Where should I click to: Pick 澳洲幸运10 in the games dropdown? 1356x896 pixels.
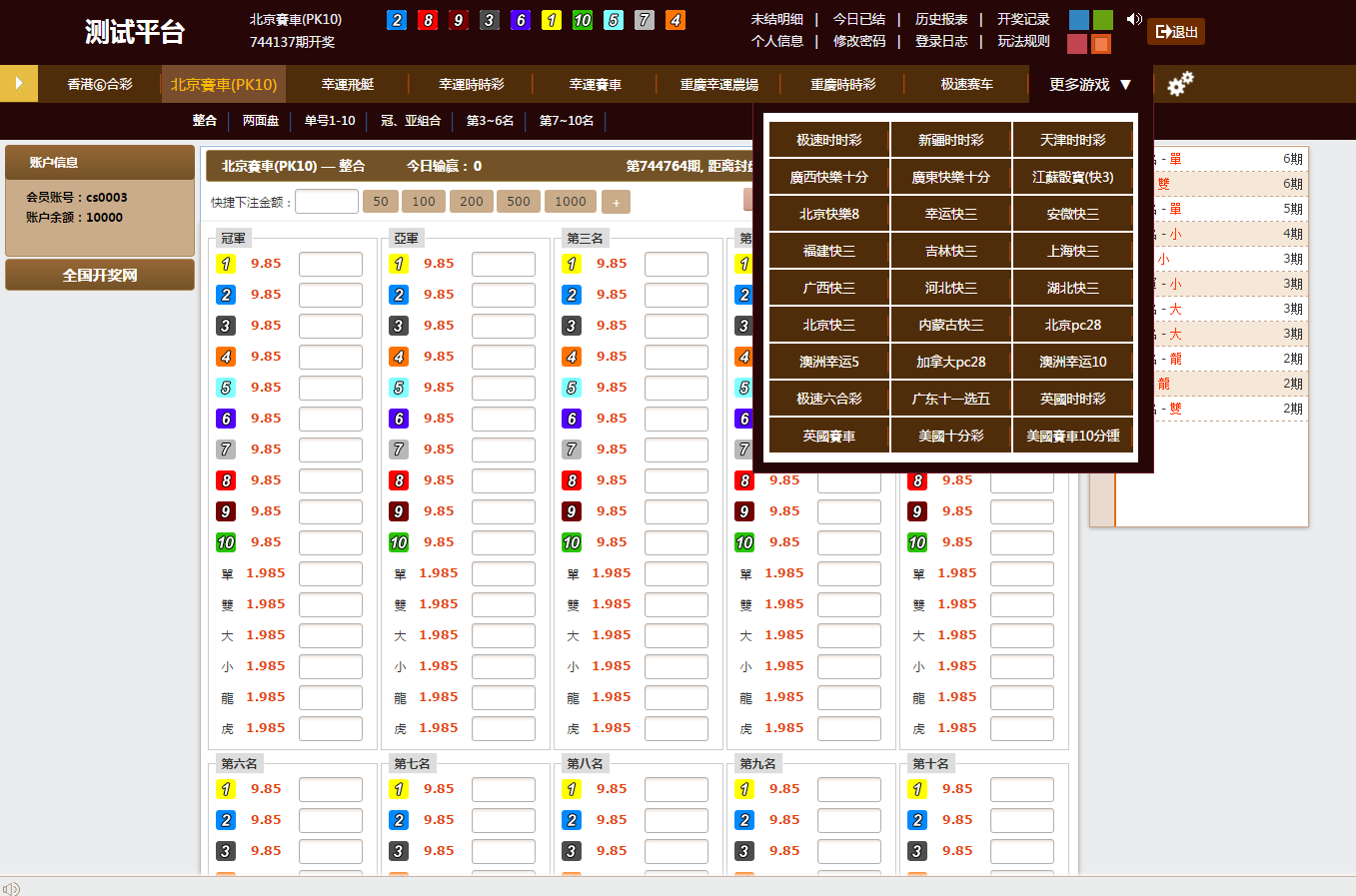pyautogui.click(x=1072, y=362)
